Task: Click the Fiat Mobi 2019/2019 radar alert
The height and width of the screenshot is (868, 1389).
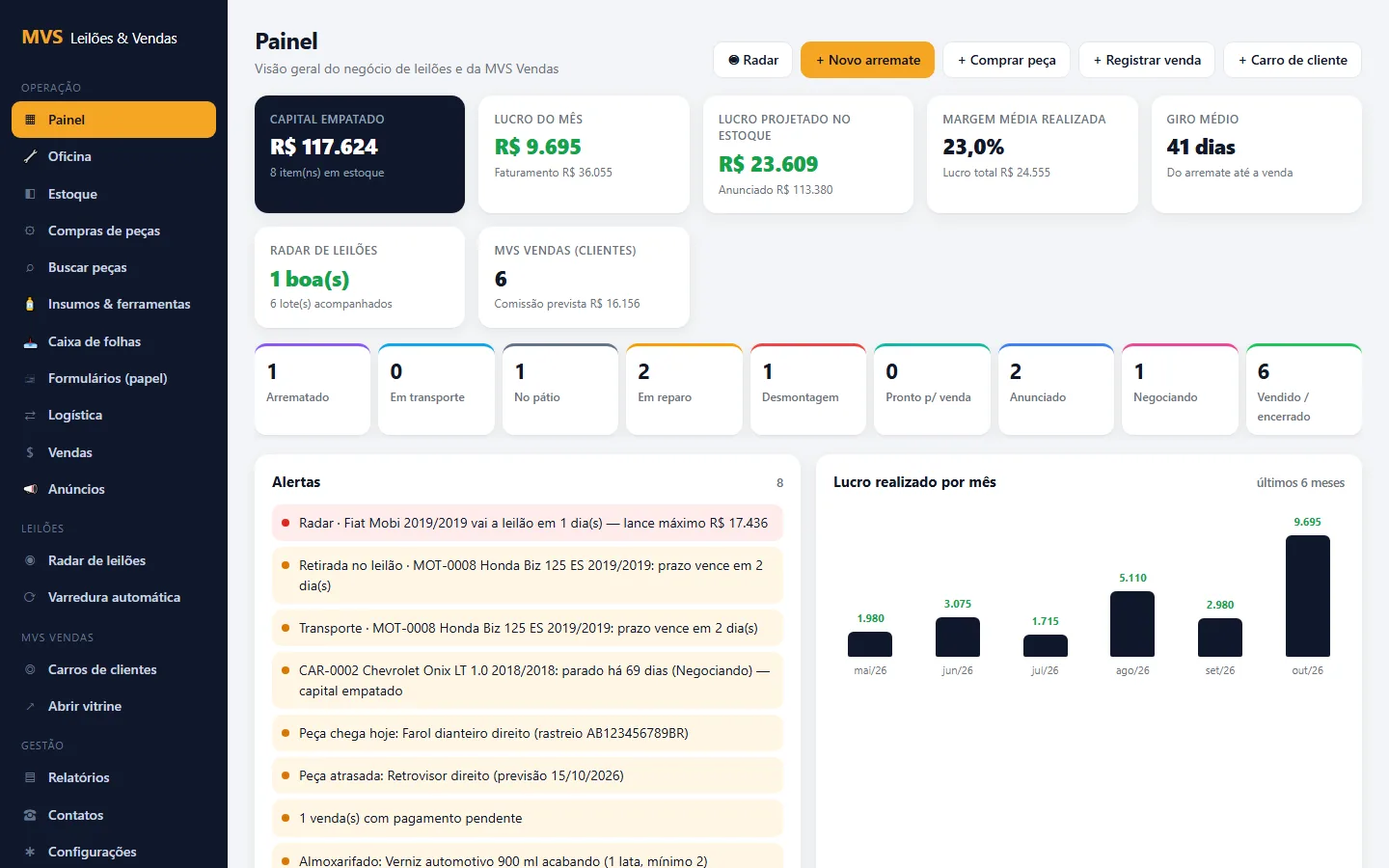Action: click(x=528, y=523)
